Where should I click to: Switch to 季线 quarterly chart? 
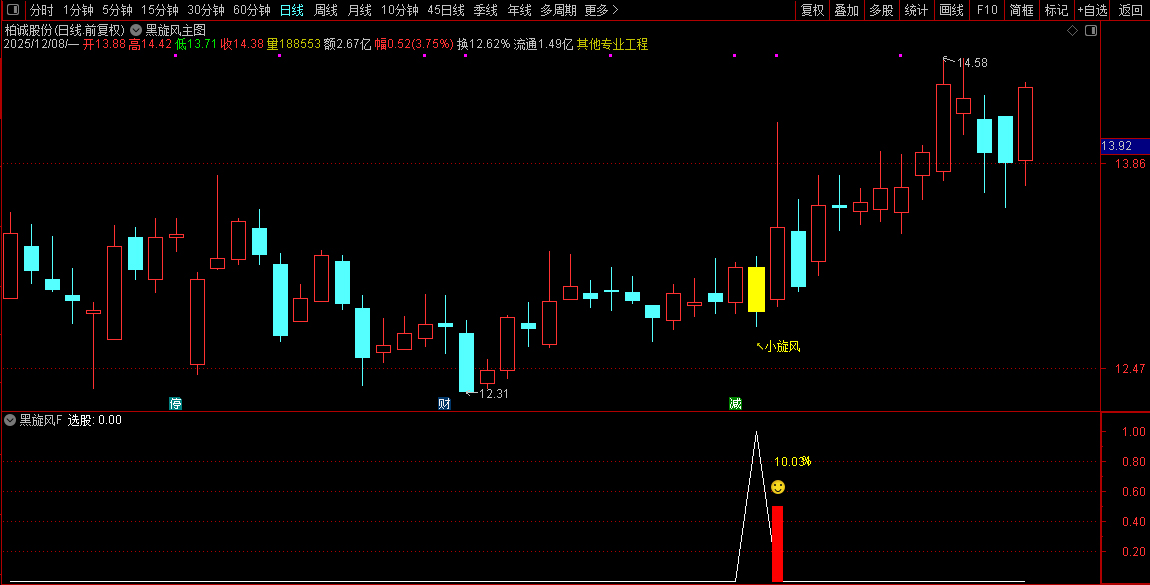point(486,10)
